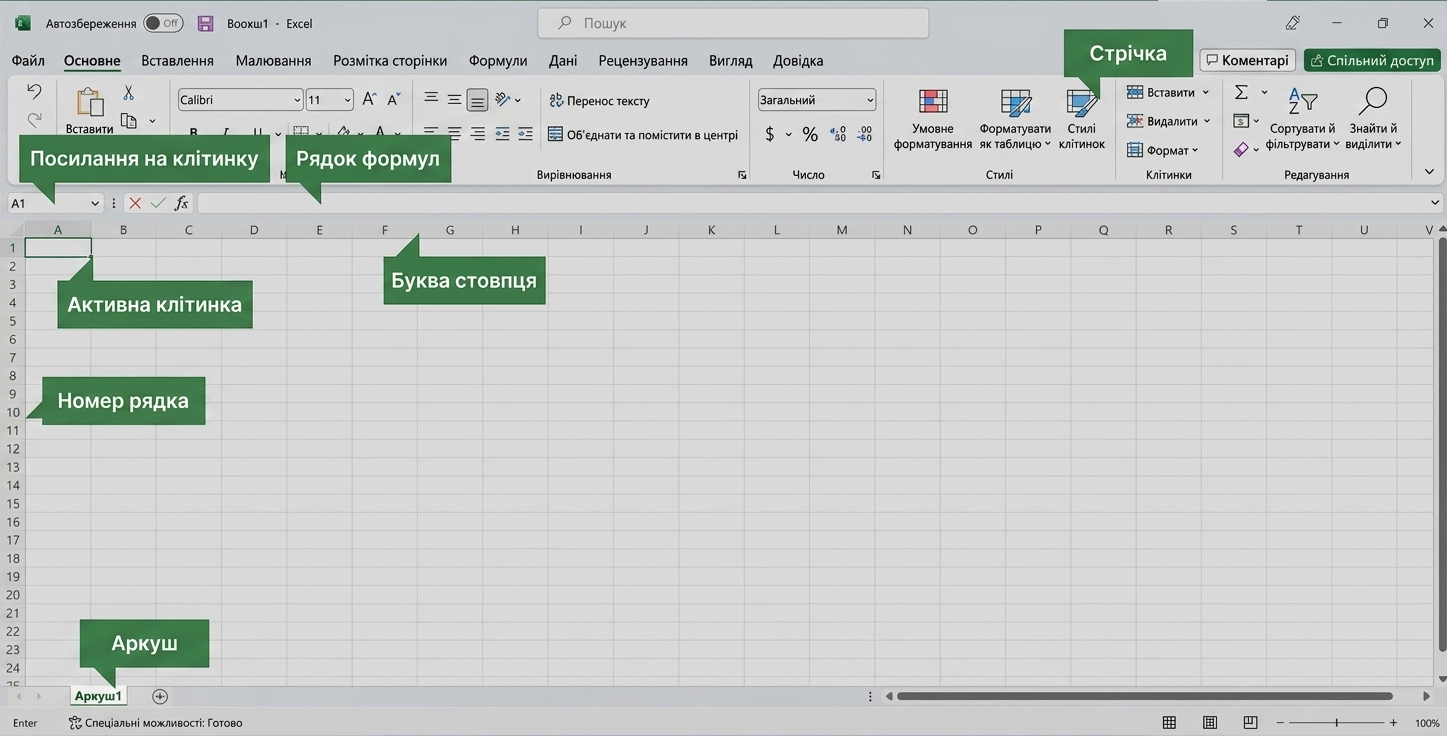Apply the percent style format
1447x736 pixels.
tap(810, 134)
